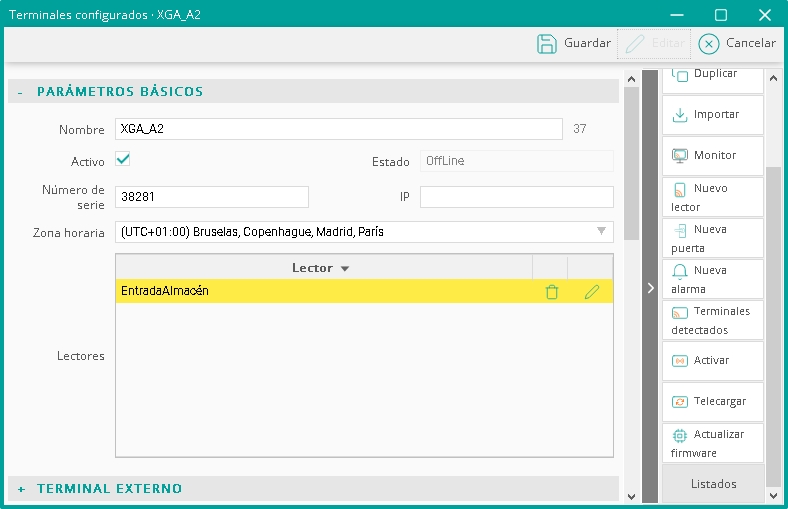
Task: Start Telecargar for the terminal
Action: [x=712, y=402]
